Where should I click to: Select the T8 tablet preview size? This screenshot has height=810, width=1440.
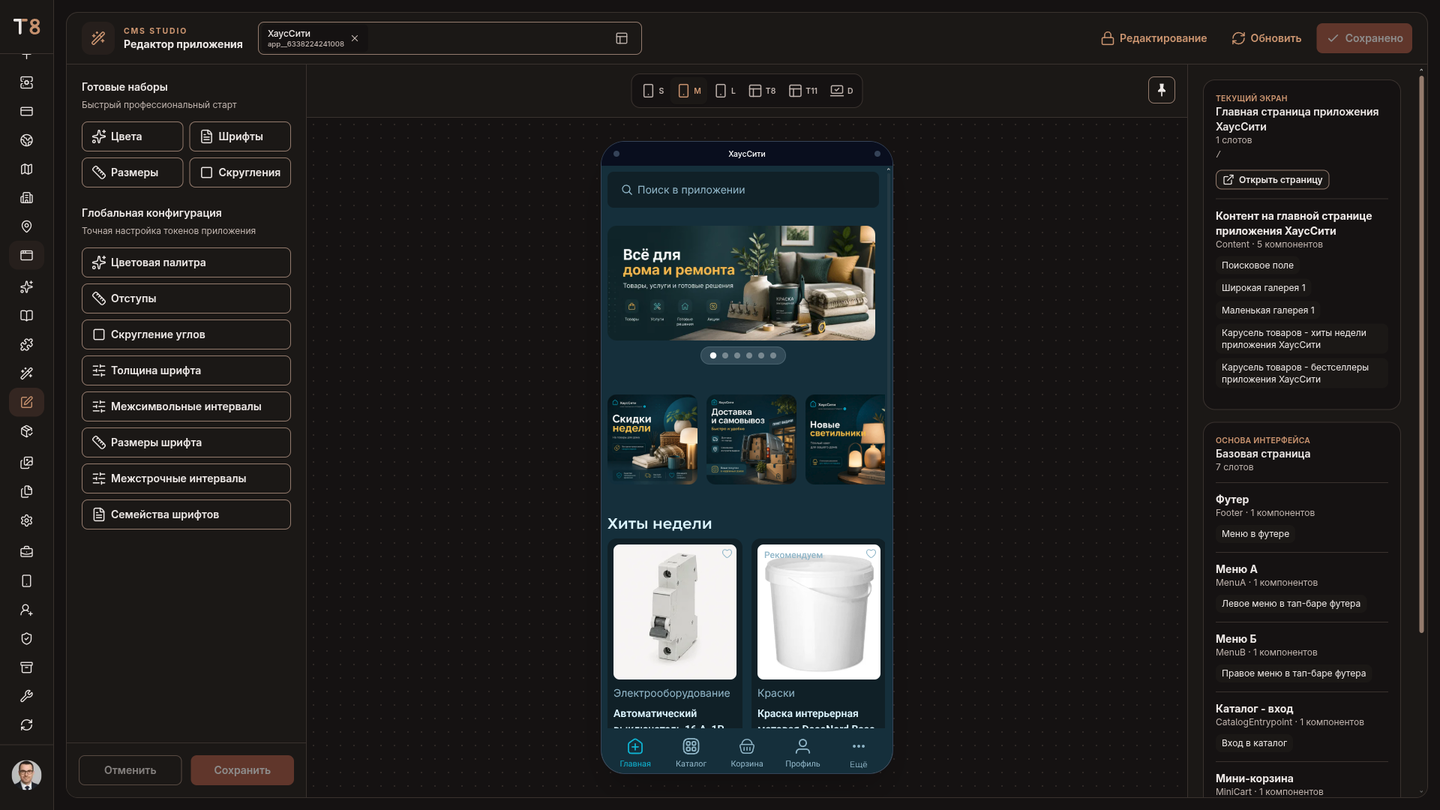(762, 91)
